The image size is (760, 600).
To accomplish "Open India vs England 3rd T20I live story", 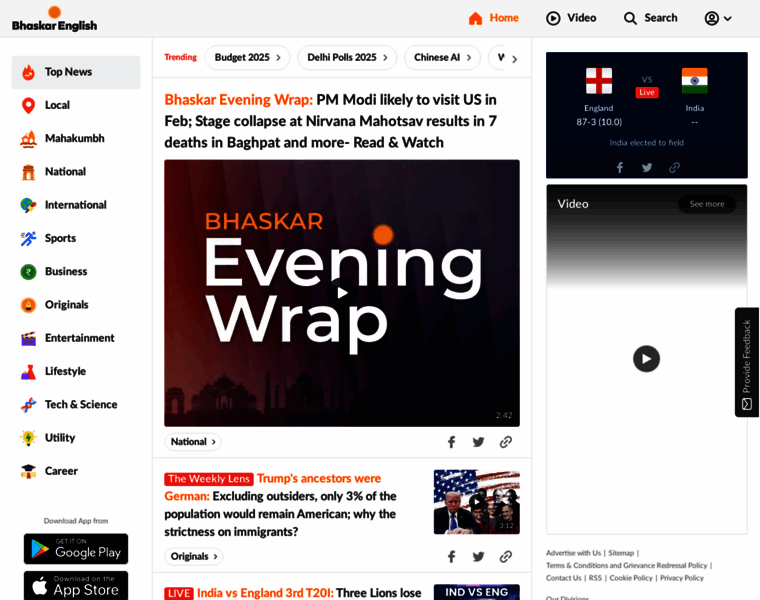I will (x=293, y=593).
